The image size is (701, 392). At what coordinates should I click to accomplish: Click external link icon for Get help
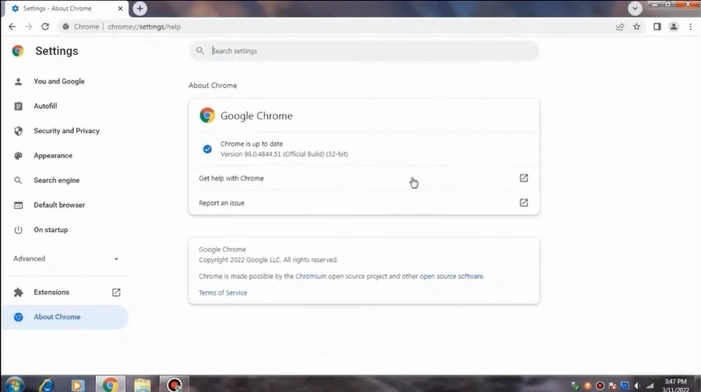pyautogui.click(x=524, y=178)
